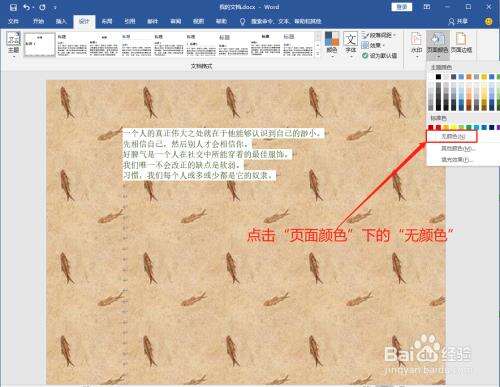The width and height of the screenshot is (500, 387).
Task: Pick the dark navy standard color swatch
Action: pos(492,127)
